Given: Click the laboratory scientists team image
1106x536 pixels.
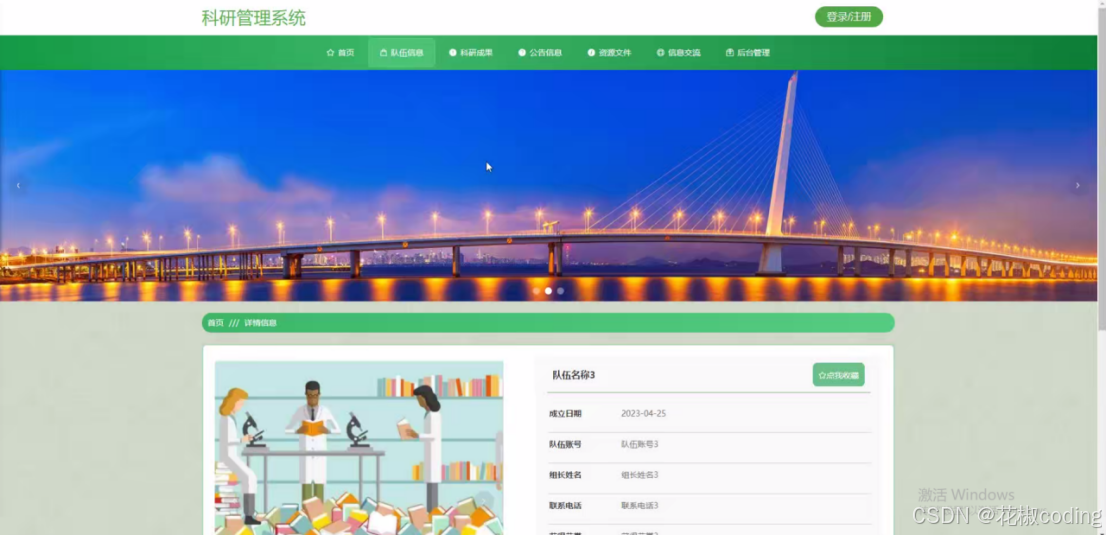Looking at the screenshot, I should tap(359, 448).
